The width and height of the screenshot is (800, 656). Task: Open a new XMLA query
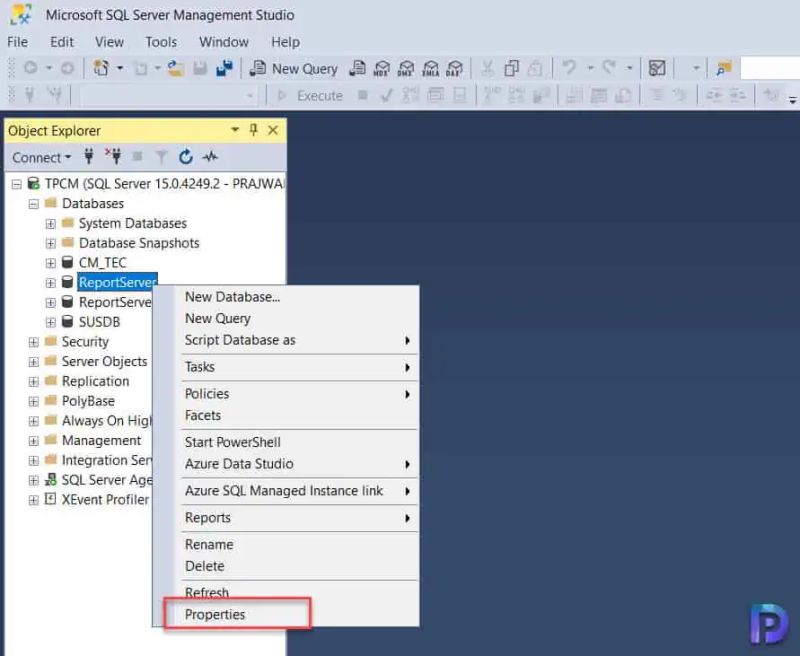pyautogui.click(x=428, y=68)
